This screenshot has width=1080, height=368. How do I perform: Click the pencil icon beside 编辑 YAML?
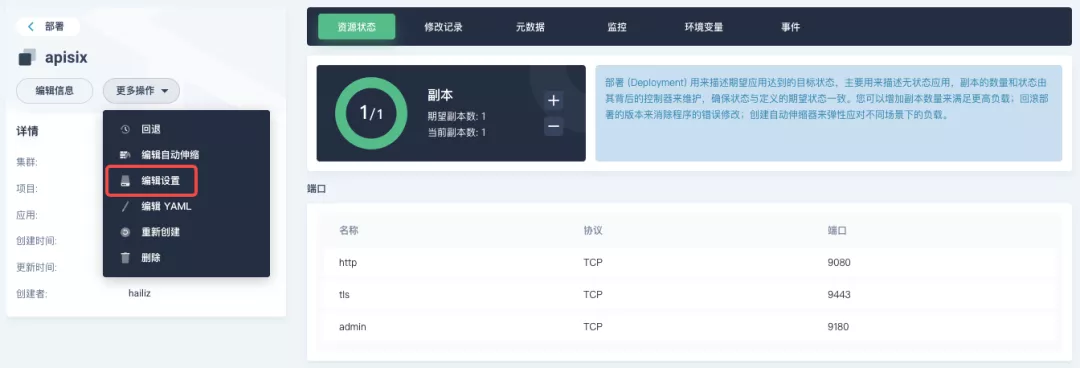point(125,206)
